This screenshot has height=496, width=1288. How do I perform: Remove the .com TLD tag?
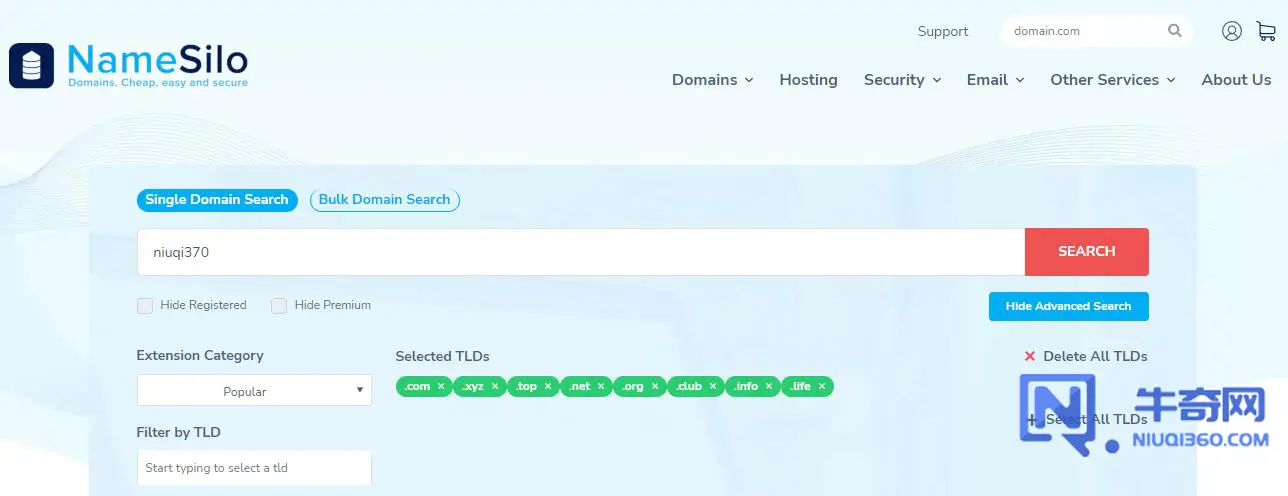(x=441, y=386)
